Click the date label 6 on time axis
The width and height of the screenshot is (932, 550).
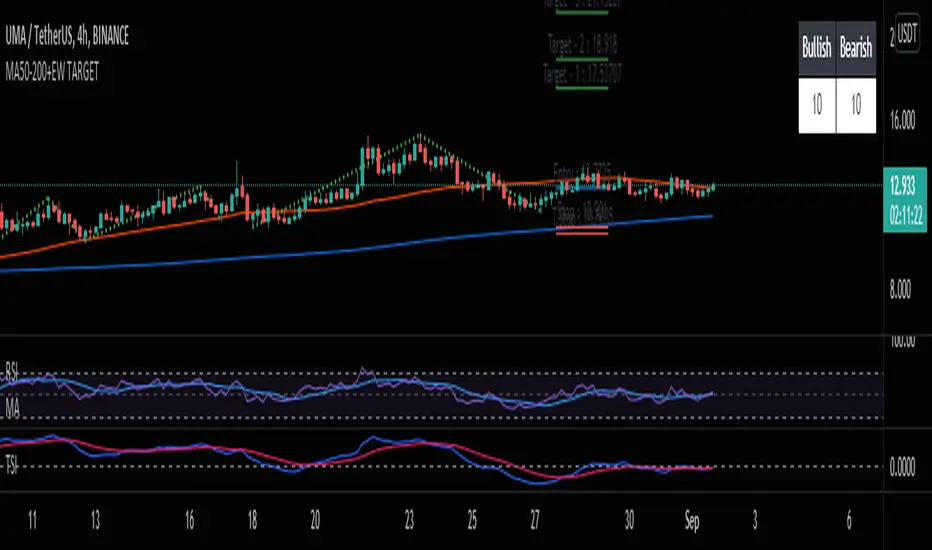click(x=849, y=521)
